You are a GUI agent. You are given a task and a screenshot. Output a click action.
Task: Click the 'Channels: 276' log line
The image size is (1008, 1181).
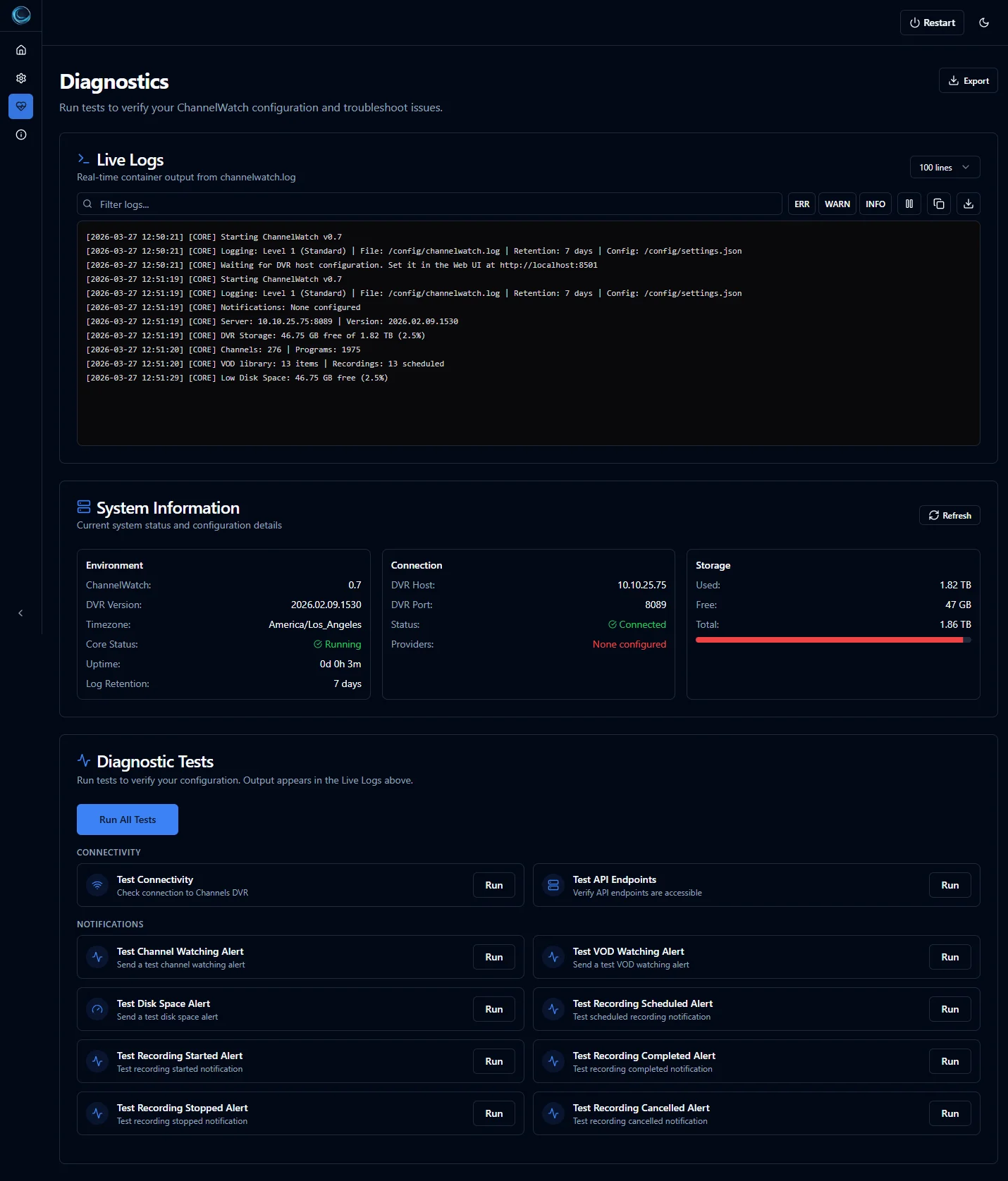point(223,350)
